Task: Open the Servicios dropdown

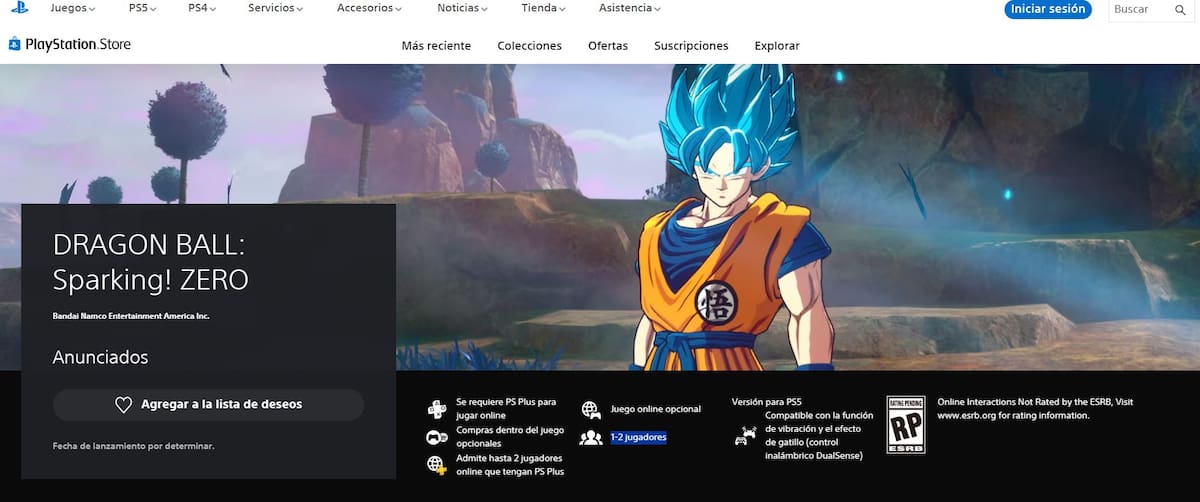Action: [x=276, y=8]
